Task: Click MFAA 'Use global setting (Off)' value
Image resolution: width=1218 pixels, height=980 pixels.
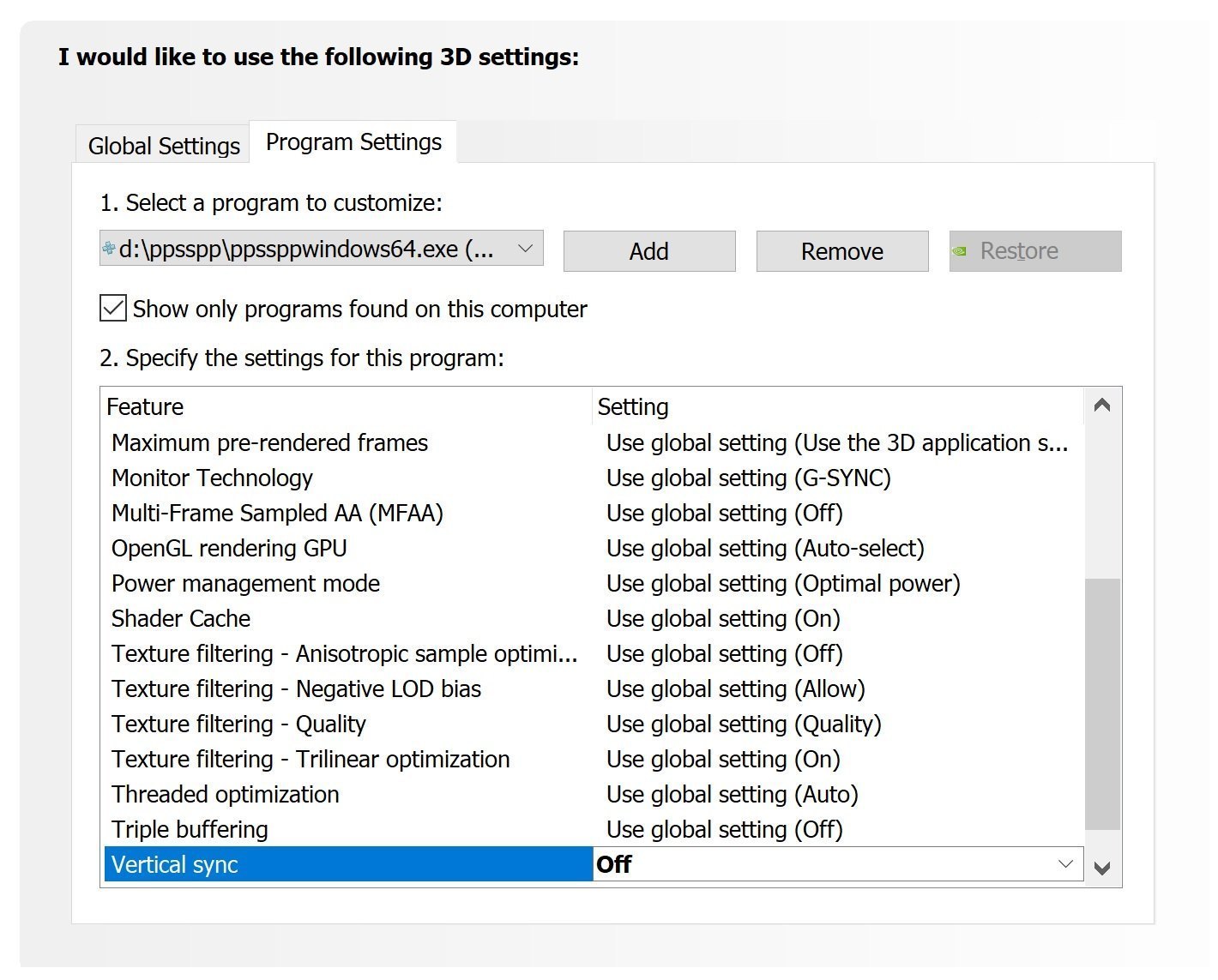Action: [x=725, y=513]
